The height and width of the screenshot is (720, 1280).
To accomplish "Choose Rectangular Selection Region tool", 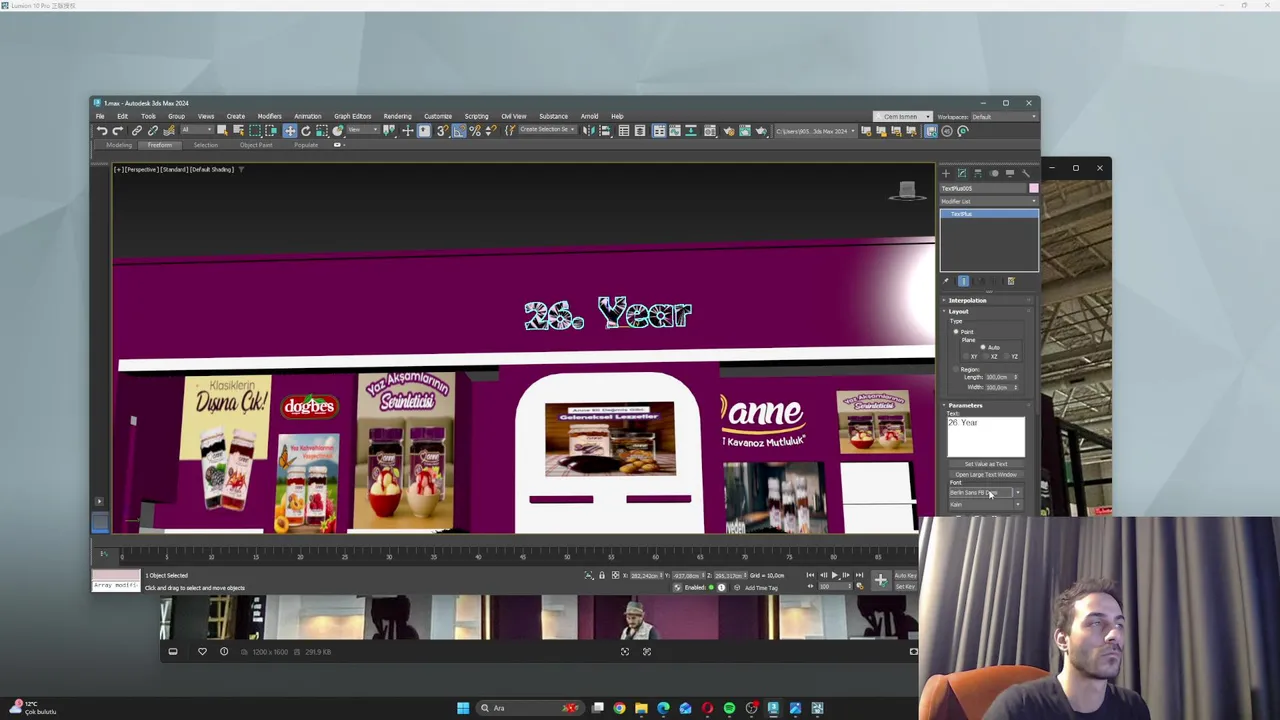I will point(255,131).
